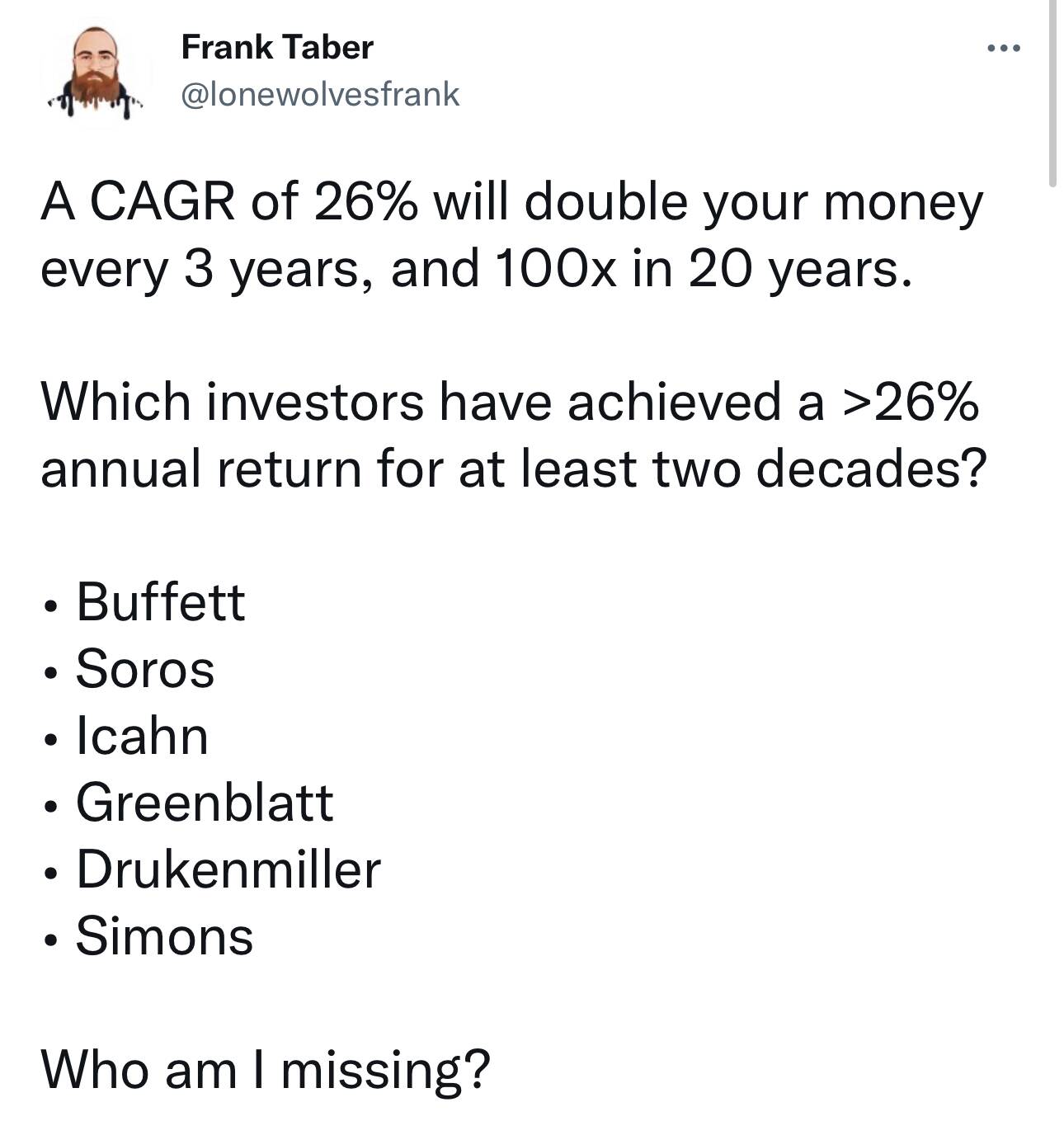Click the @lonewolvesfrank handle
The image size is (1064, 1121).
320,94
